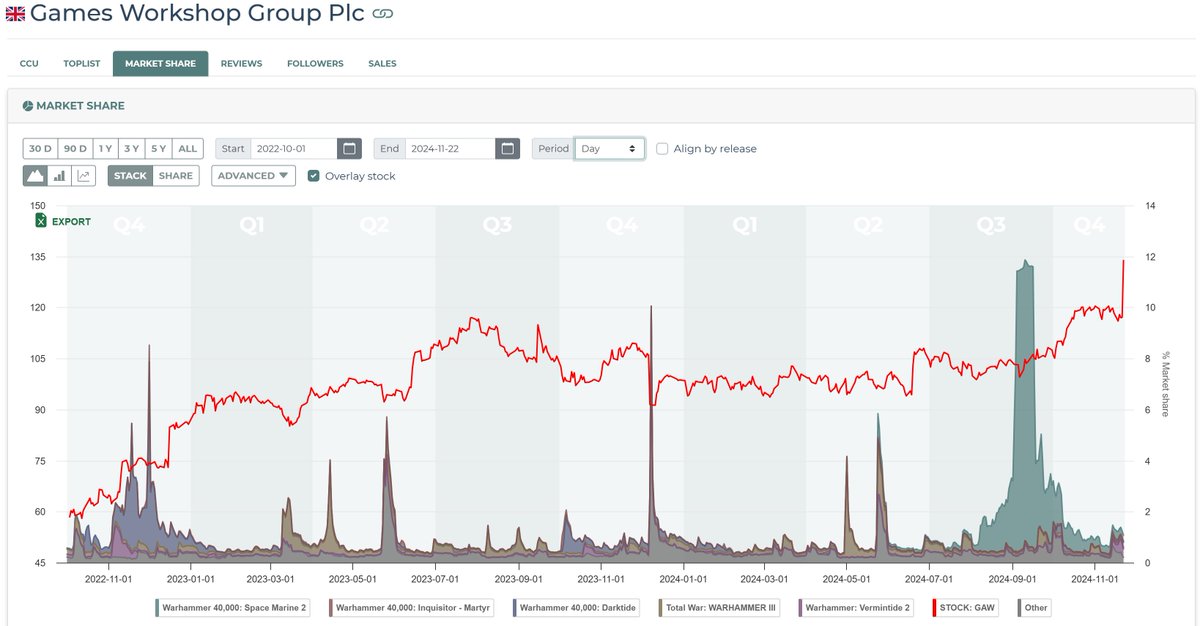Set range to 1 Y

105,148
